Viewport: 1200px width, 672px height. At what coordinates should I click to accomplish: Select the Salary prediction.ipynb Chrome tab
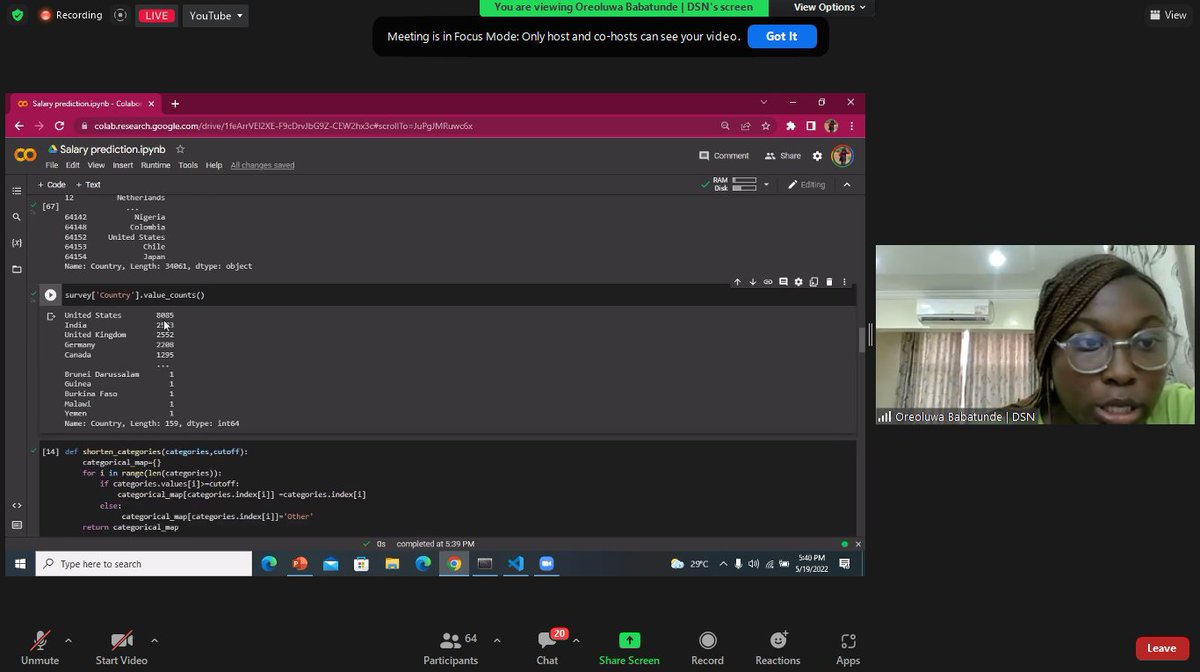point(86,103)
